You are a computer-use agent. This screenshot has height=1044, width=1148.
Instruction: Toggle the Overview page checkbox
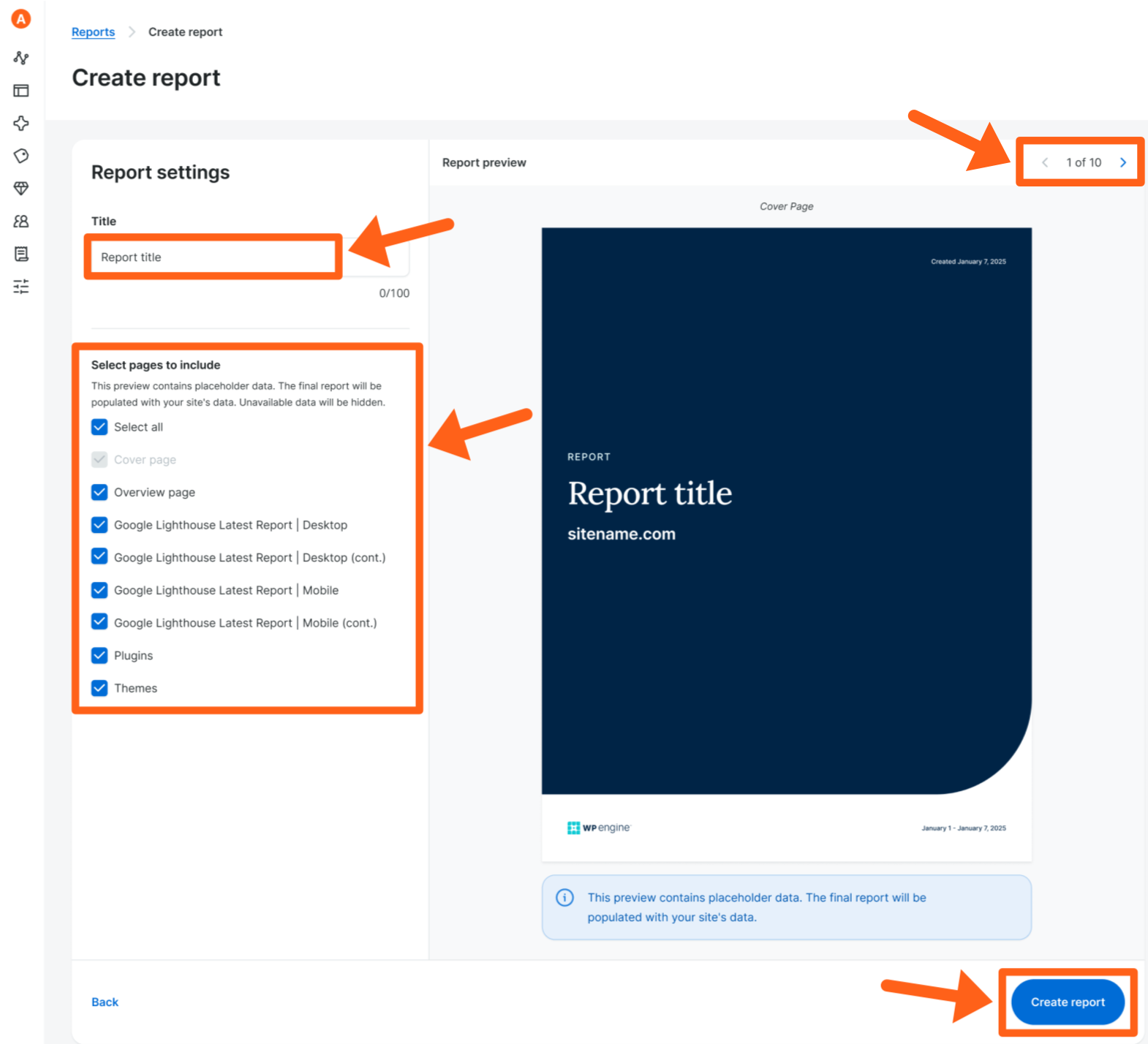click(x=99, y=492)
